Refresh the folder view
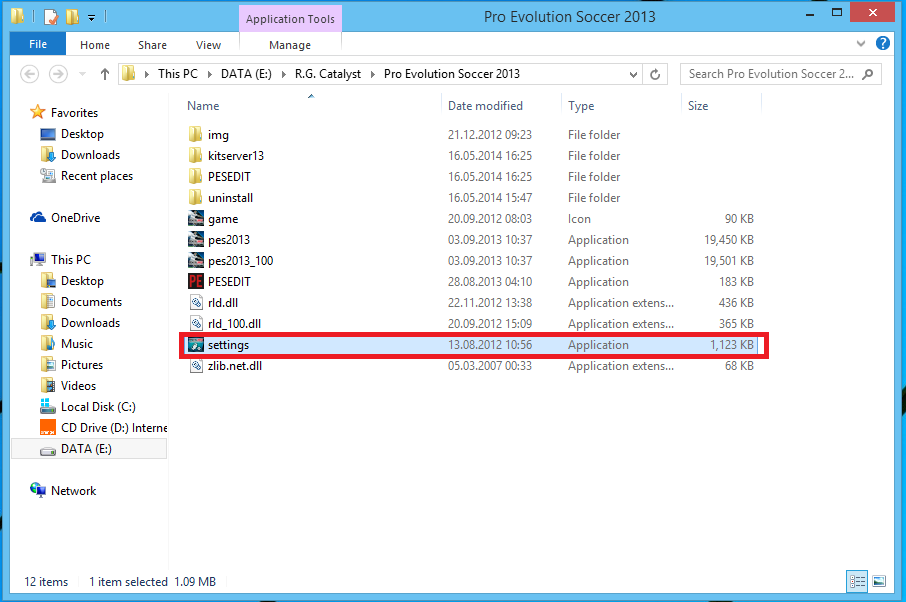Screen dimensions: 906x602 [655, 75]
